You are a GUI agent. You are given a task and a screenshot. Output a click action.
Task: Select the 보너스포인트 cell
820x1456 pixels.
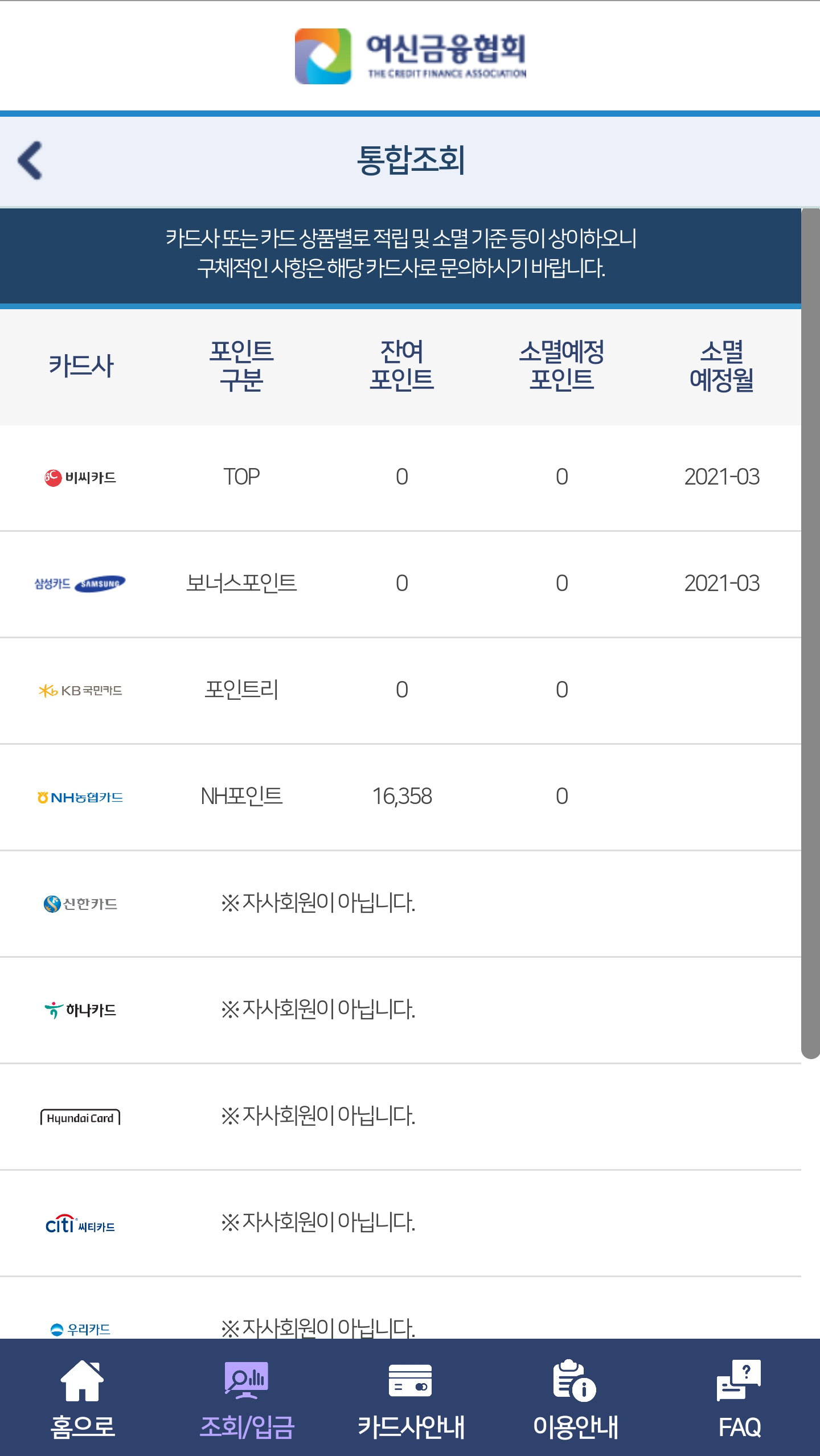coord(241,583)
